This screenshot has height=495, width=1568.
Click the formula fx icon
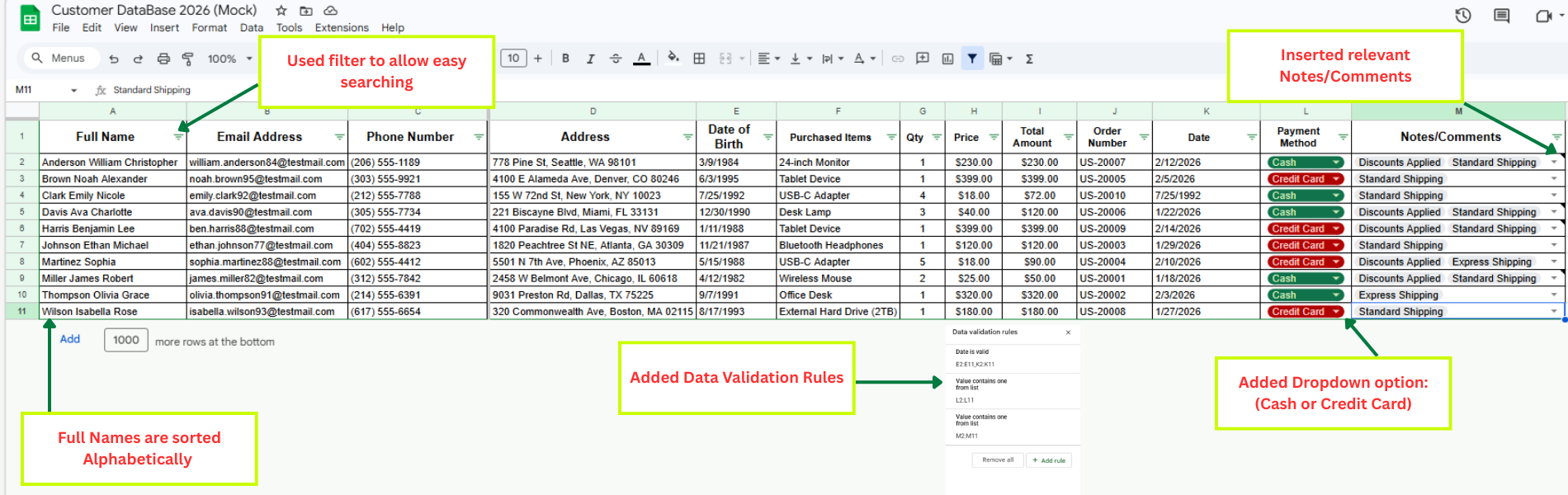click(101, 90)
